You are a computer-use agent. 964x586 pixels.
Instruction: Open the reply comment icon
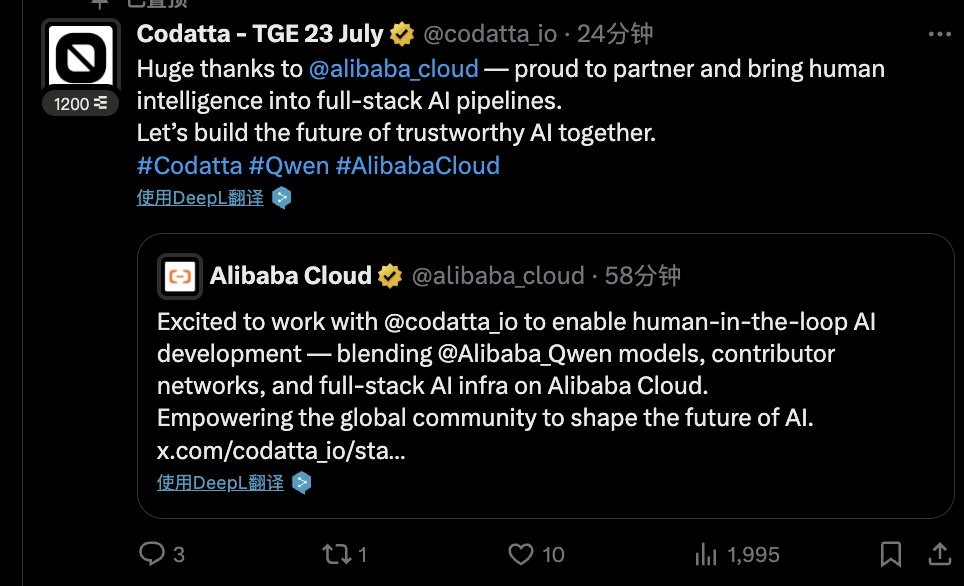click(x=152, y=553)
